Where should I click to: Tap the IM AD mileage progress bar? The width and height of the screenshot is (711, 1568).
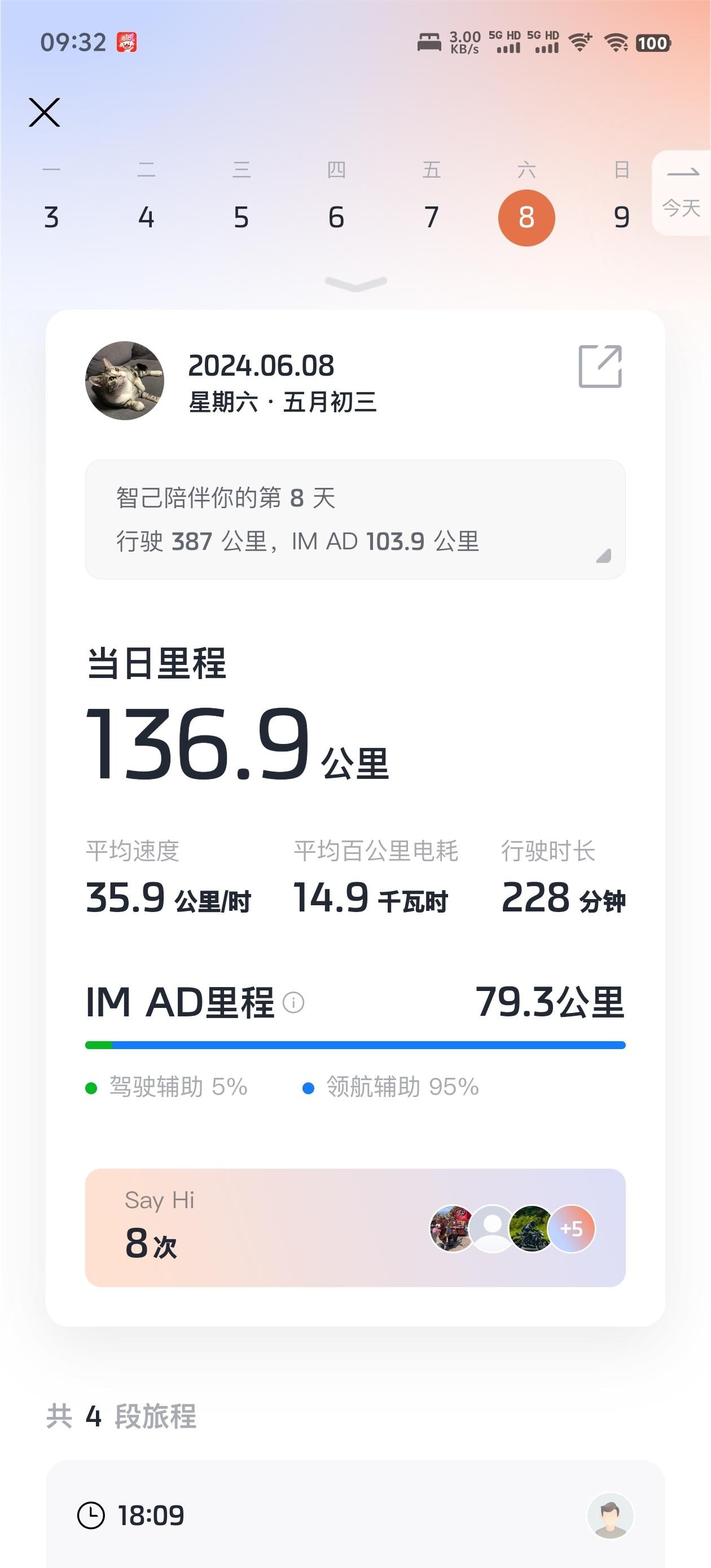coord(355,1045)
